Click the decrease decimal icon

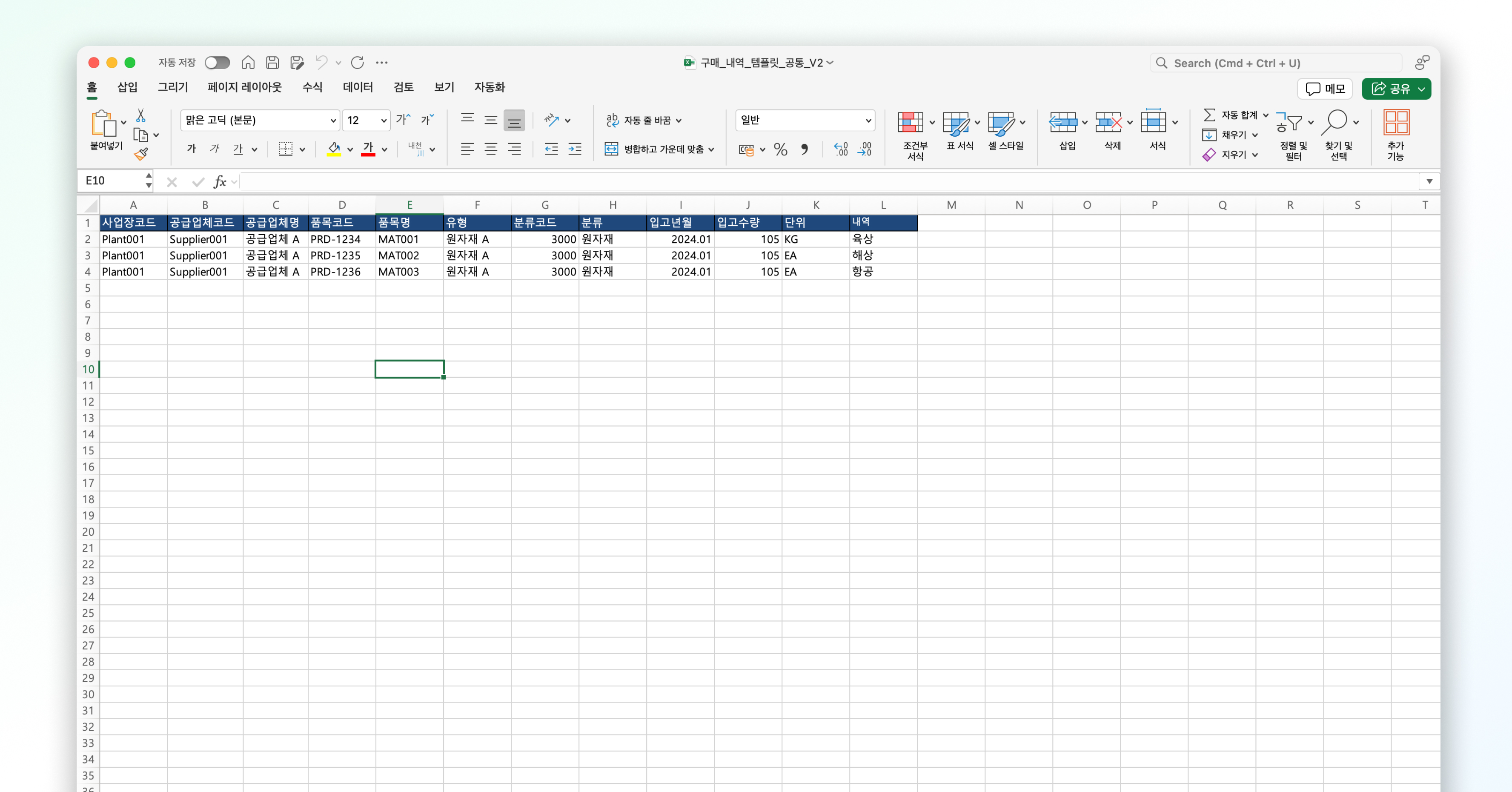pos(865,150)
